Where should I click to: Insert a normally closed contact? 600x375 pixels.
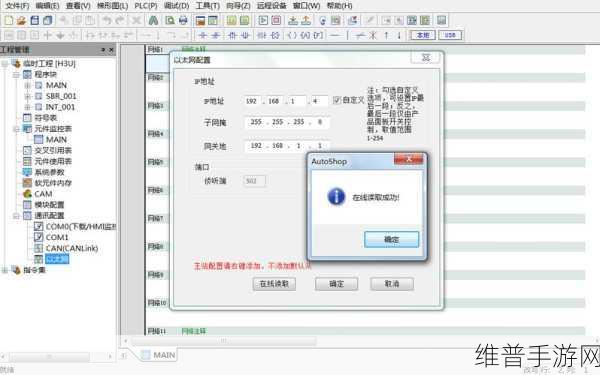click(215, 35)
